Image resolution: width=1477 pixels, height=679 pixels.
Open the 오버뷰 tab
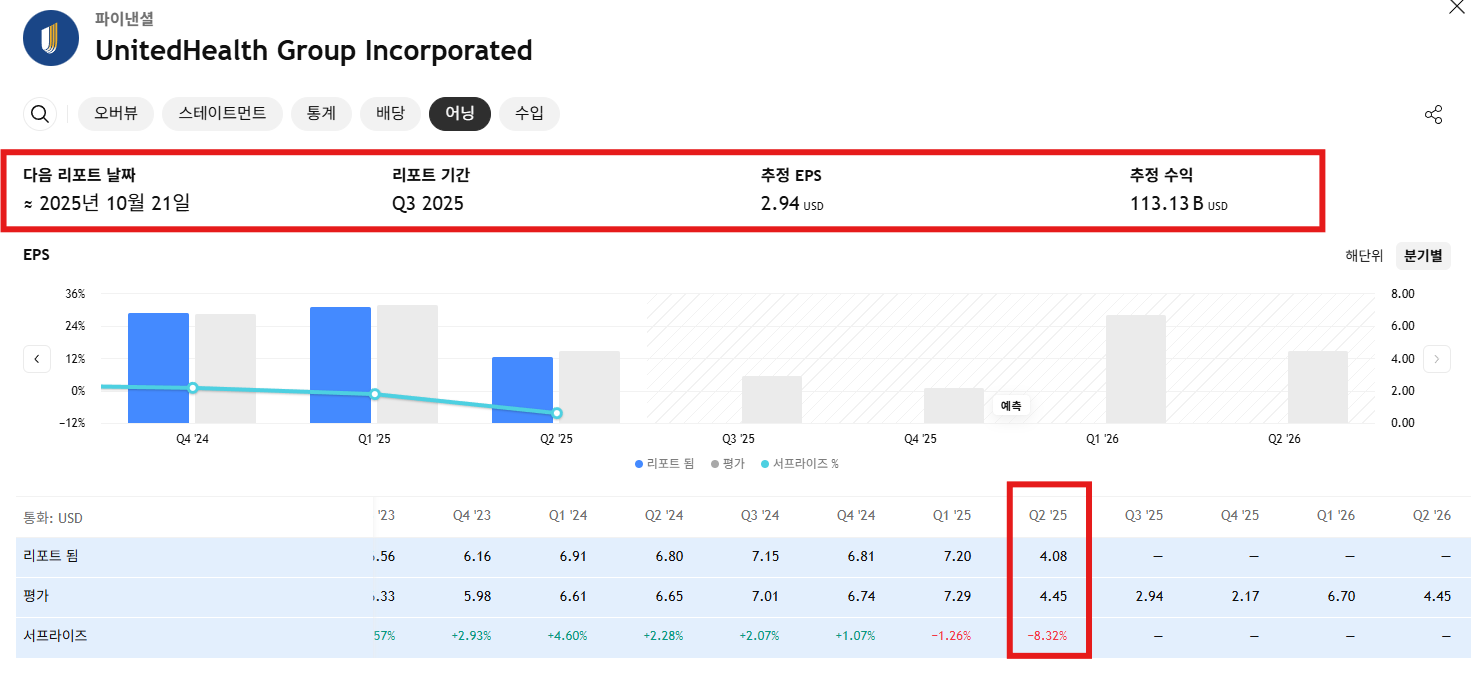[116, 114]
